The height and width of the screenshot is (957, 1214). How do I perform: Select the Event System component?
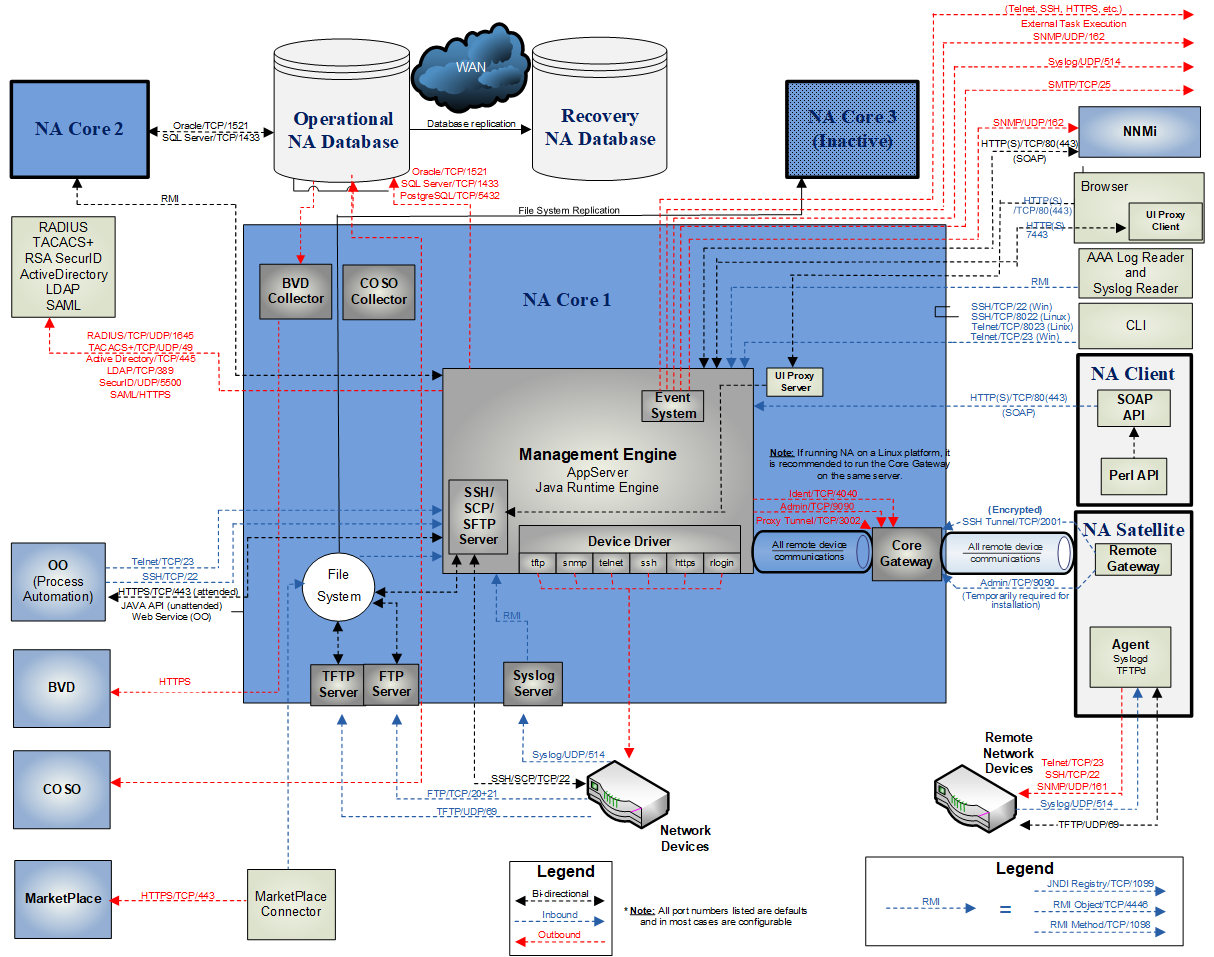pos(673,406)
